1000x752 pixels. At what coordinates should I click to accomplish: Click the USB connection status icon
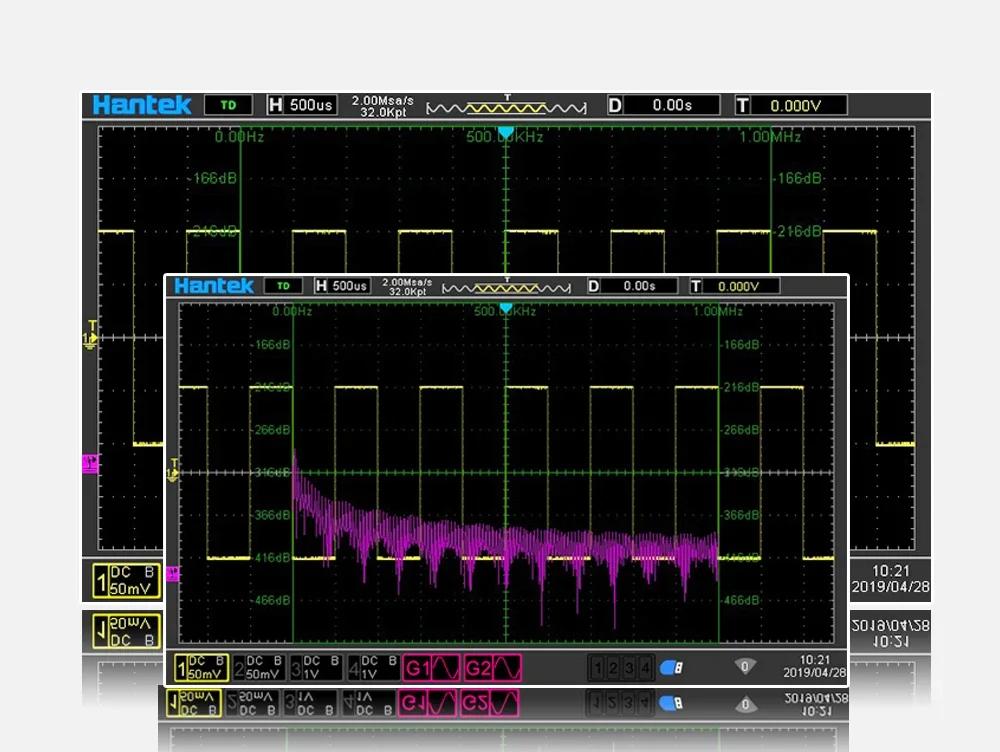[671, 667]
